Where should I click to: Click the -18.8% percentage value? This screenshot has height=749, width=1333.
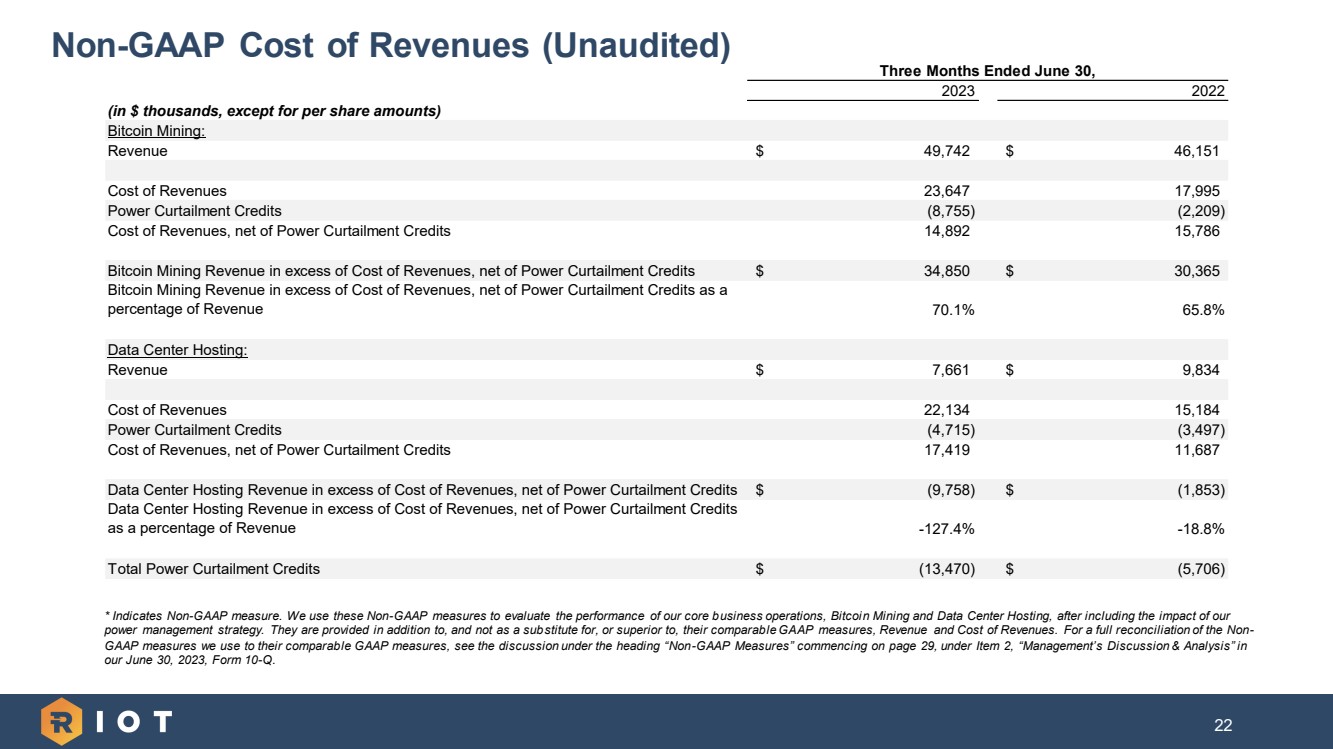click(x=1200, y=529)
